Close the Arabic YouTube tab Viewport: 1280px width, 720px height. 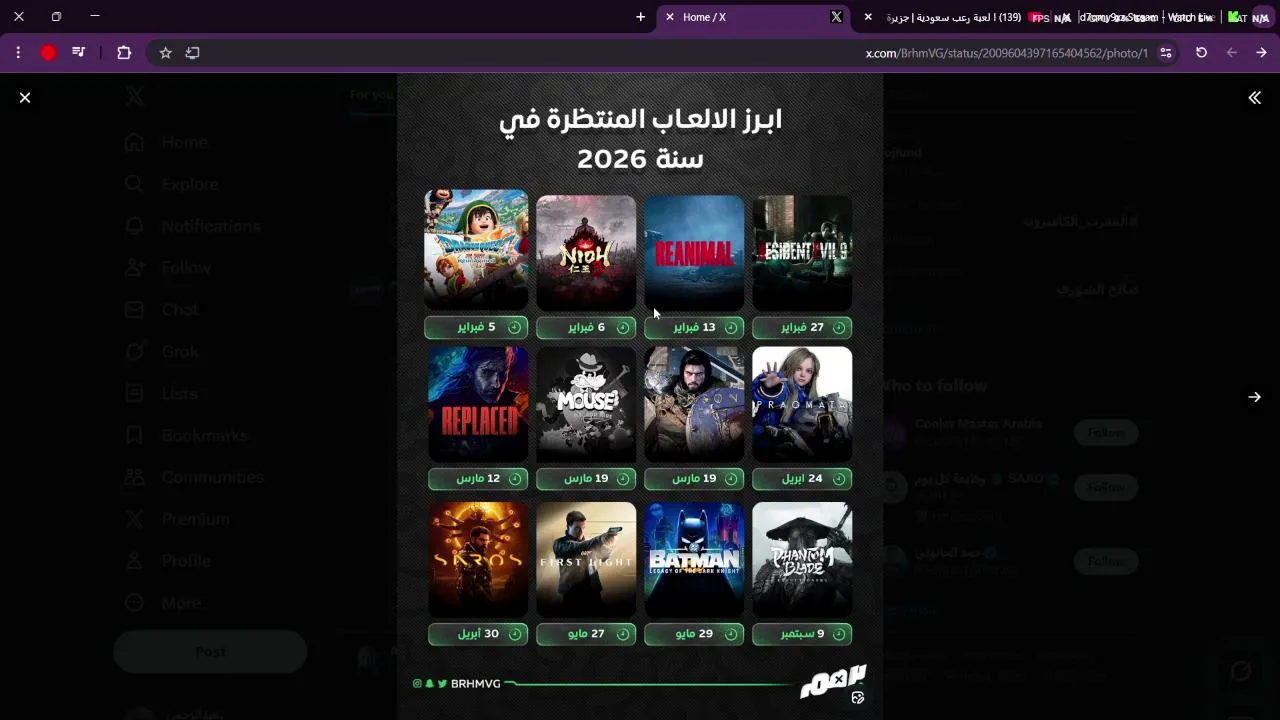coord(868,17)
